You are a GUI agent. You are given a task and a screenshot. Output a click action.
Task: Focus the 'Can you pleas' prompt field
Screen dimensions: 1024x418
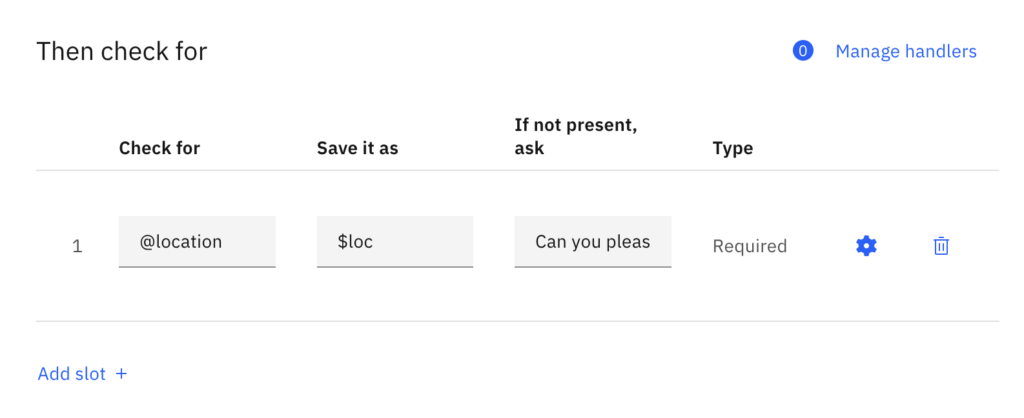pyautogui.click(x=593, y=242)
